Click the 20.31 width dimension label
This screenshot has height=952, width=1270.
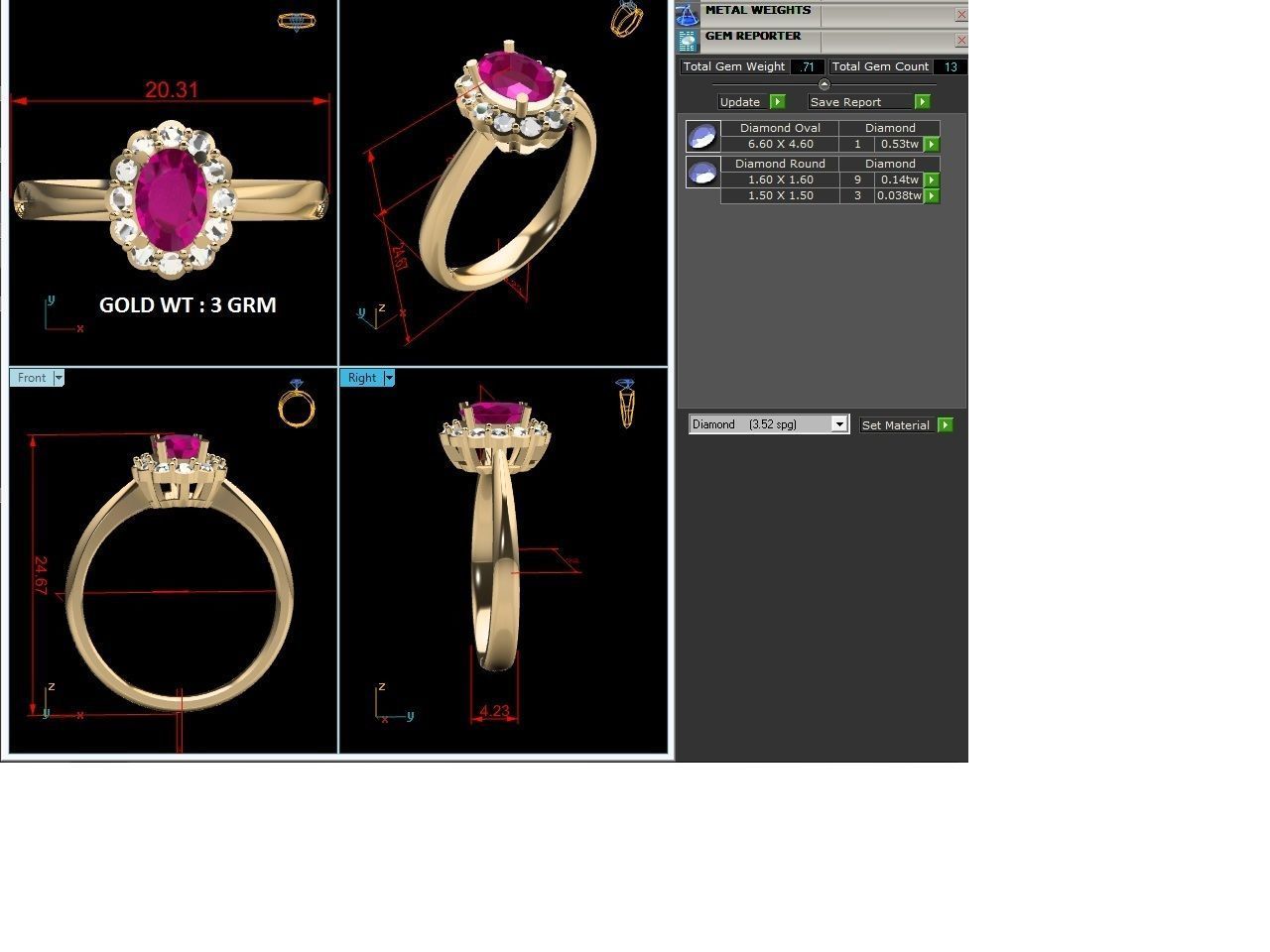click(172, 89)
